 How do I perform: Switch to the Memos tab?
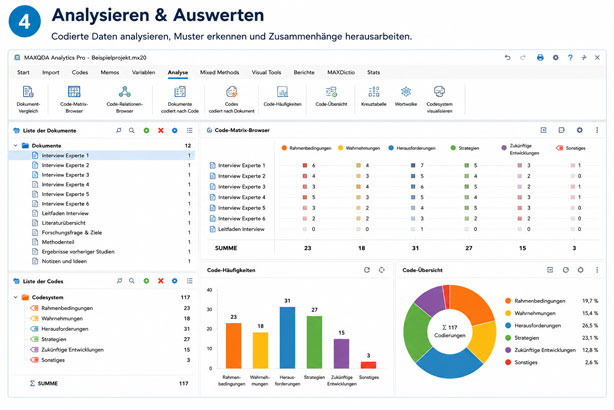(x=110, y=72)
